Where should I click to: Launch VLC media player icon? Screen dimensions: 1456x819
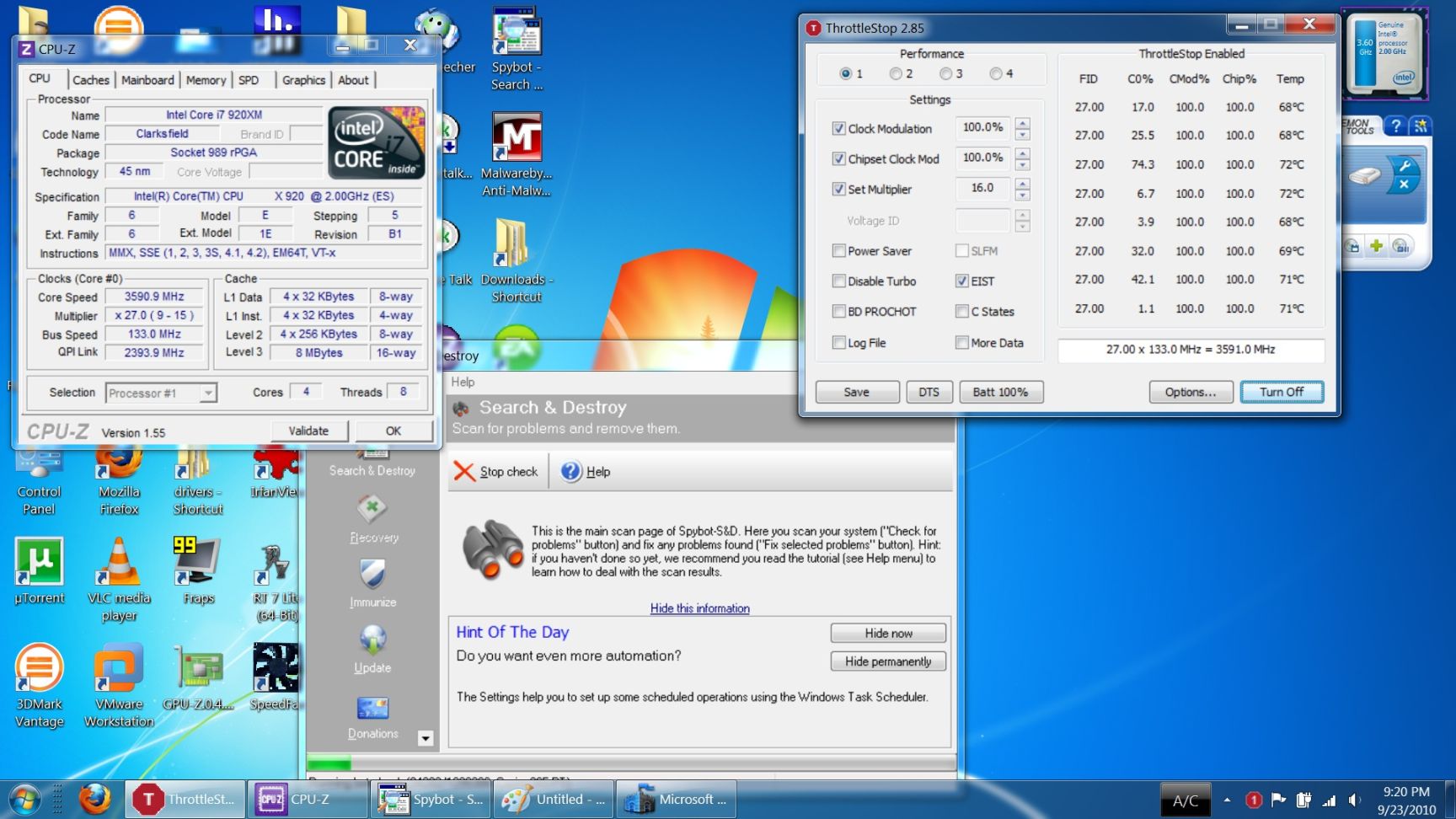tap(119, 580)
